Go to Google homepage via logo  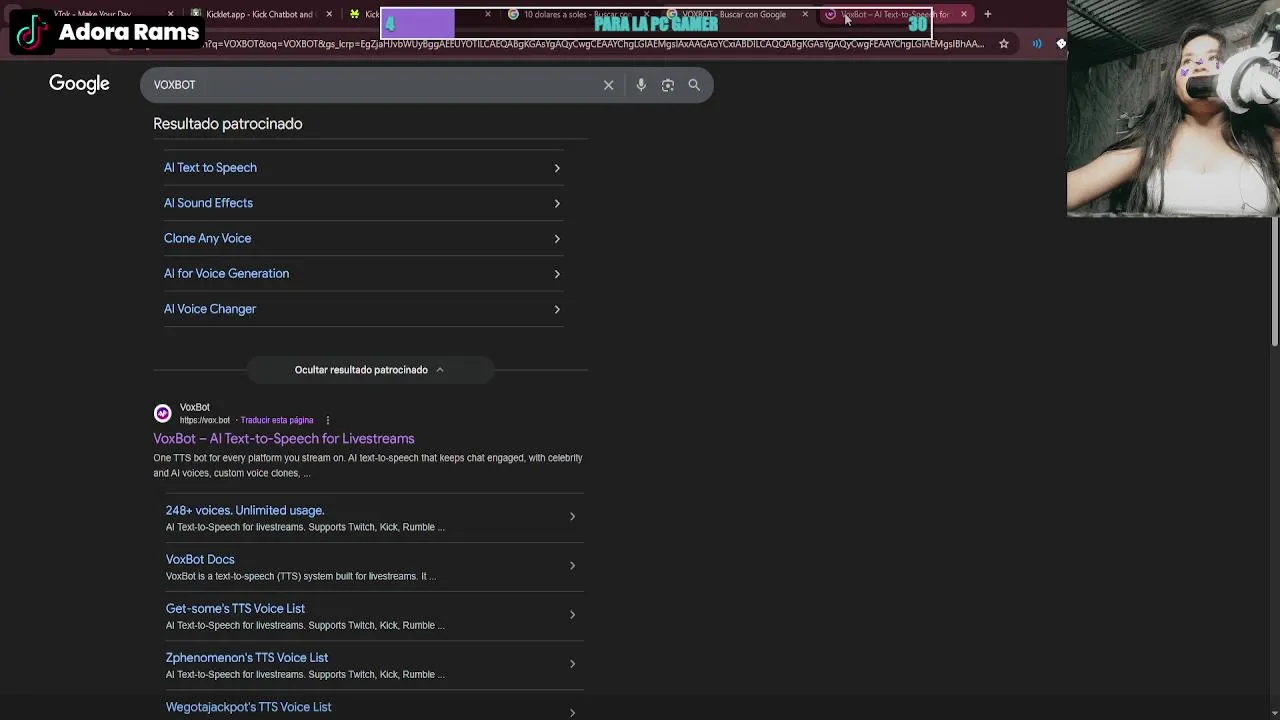(x=79, y=84)
